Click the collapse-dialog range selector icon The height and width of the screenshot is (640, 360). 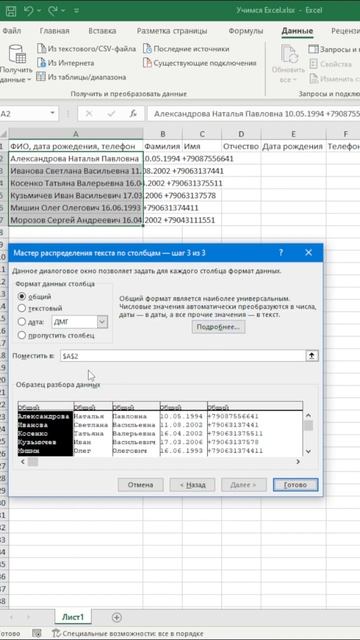[x=312, y=356]
